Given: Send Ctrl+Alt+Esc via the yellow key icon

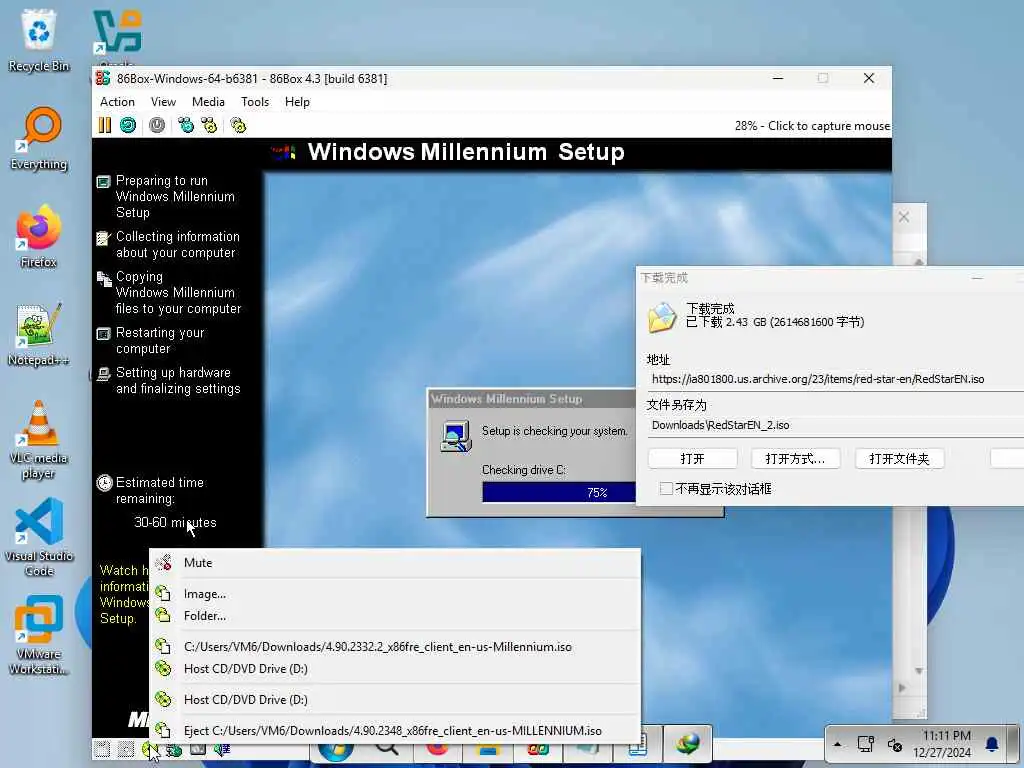Looking at the screenshot, I should [x=209, y=125].
